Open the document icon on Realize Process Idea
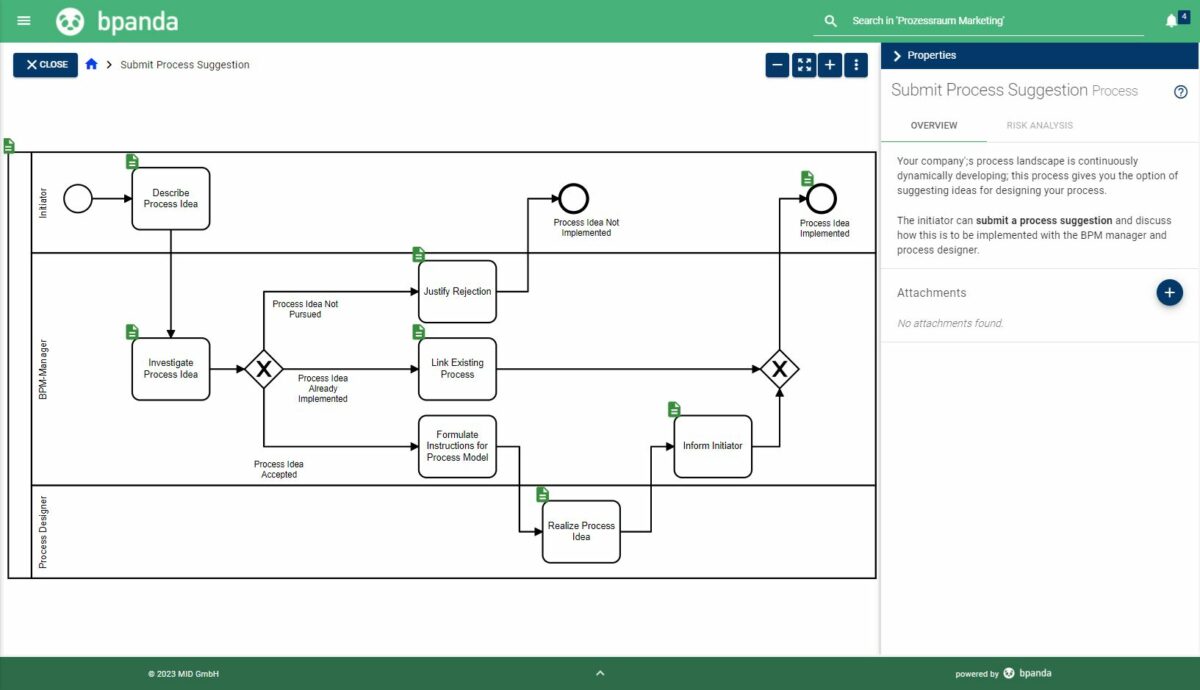1200x690 pixels. pyautogui.click(x=541, y=492)
